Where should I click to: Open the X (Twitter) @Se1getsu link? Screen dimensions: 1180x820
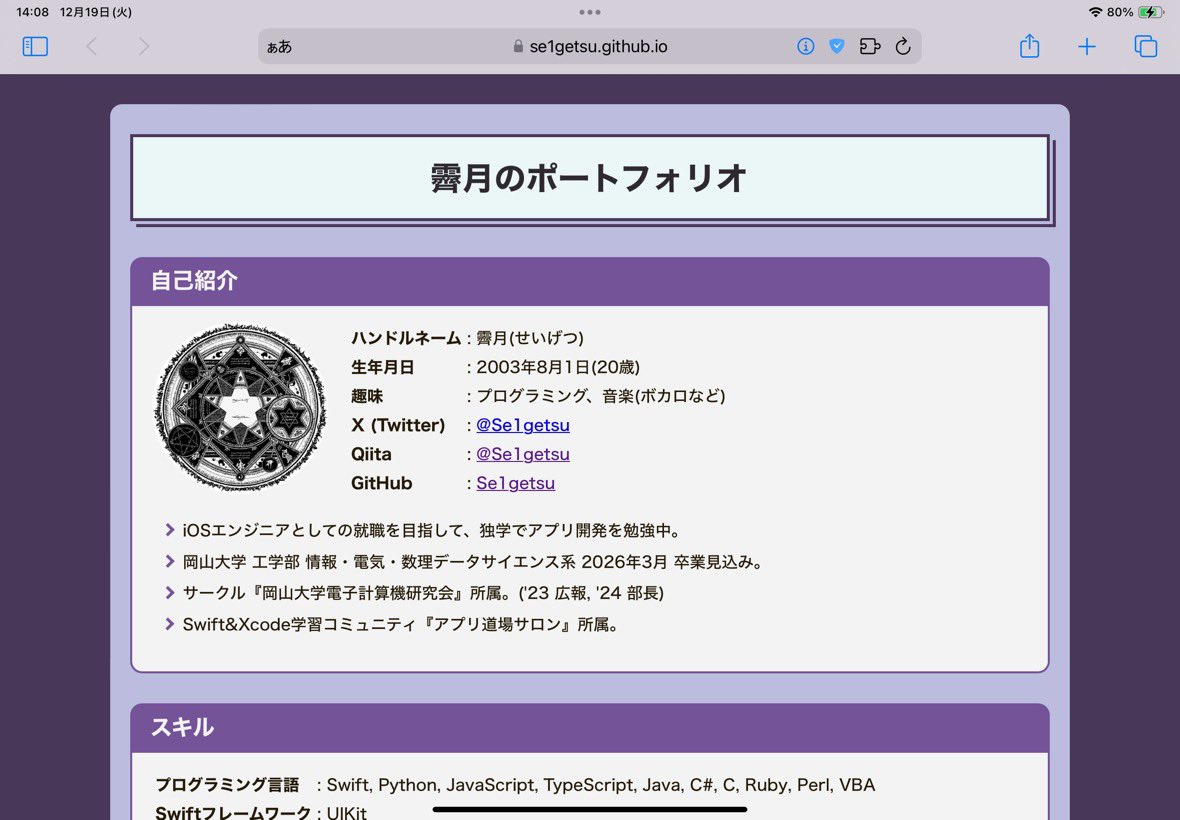coord(523,425)
